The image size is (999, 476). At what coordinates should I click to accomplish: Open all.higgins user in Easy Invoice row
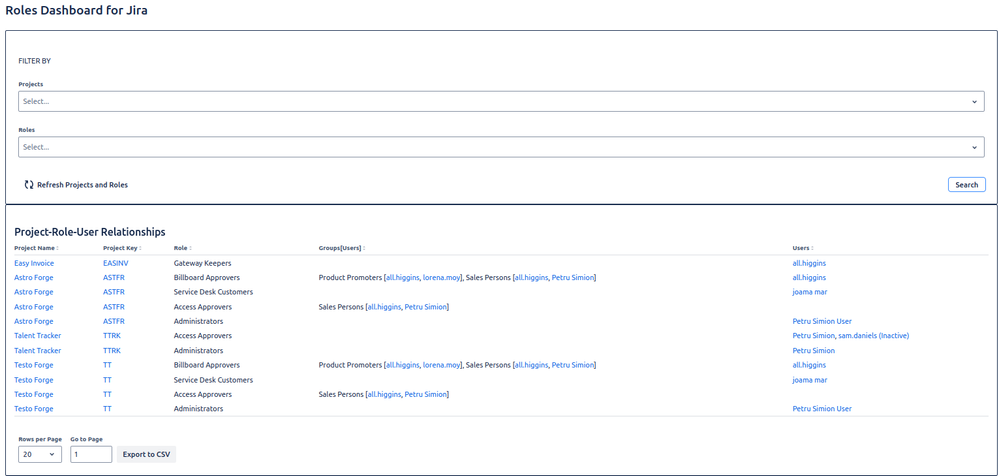(809, 263)
